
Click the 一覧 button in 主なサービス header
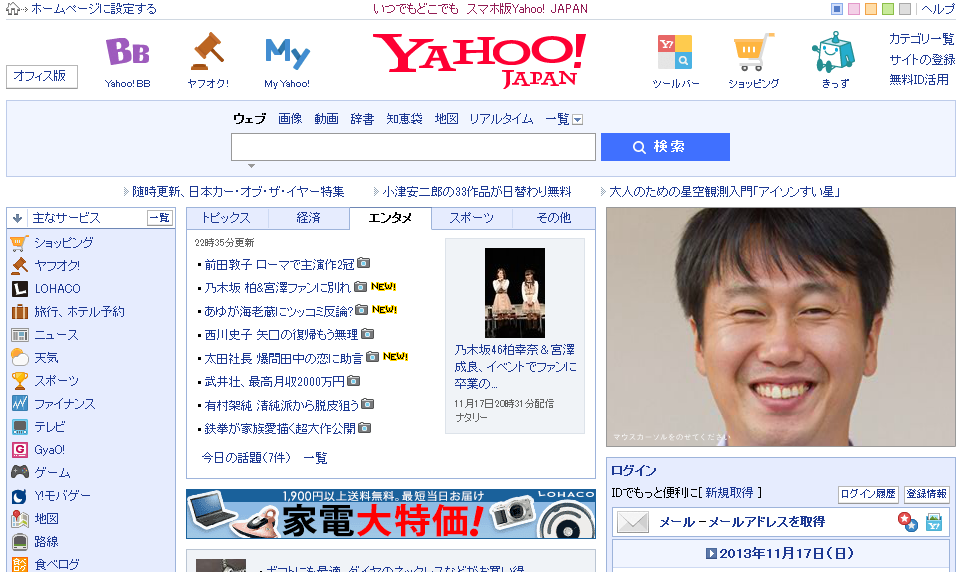(160, 218)
